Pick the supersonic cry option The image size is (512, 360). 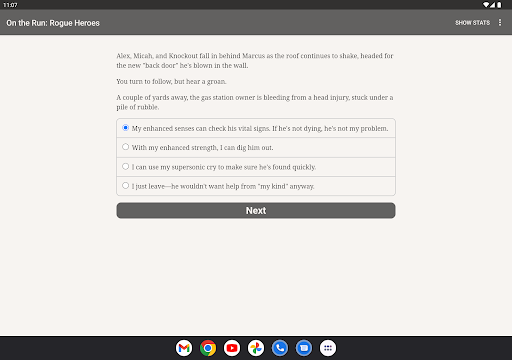click(x=256, y=167)
